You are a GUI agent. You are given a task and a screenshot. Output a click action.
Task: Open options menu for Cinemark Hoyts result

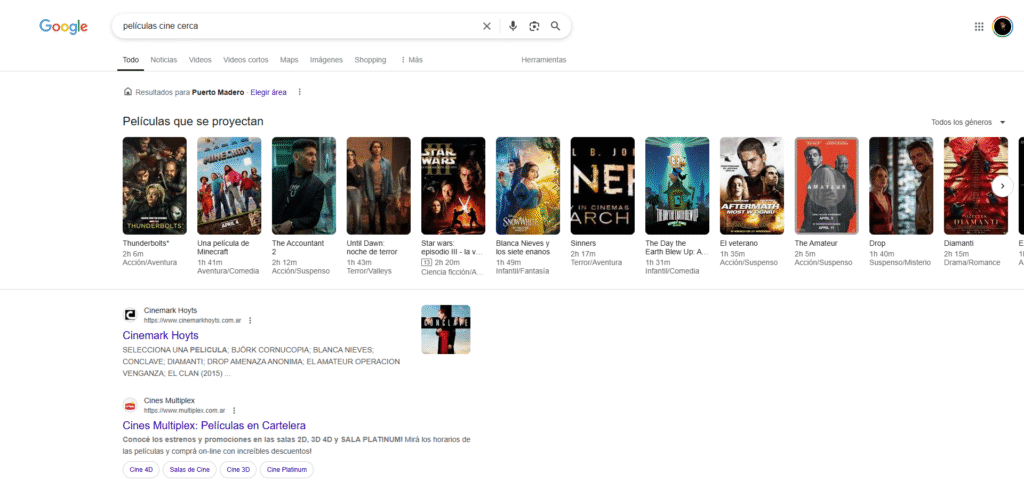pos(250,320)
